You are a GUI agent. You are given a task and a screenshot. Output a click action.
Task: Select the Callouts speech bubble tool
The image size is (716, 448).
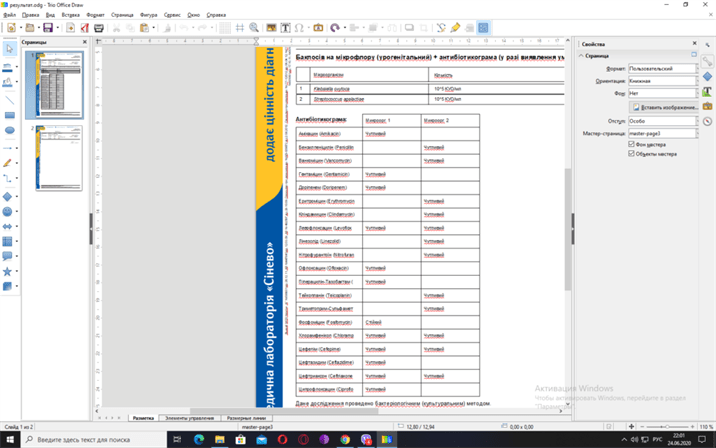(x=7, y=256)
